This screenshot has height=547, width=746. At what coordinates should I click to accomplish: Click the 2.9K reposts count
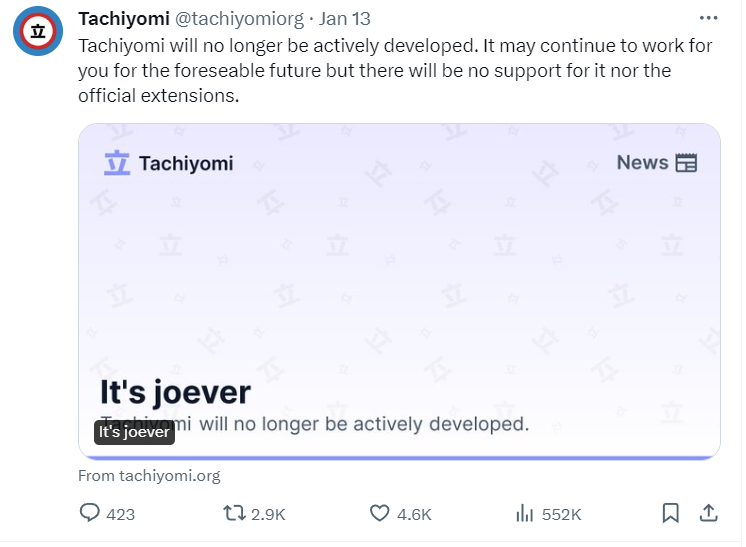(267, 514)
